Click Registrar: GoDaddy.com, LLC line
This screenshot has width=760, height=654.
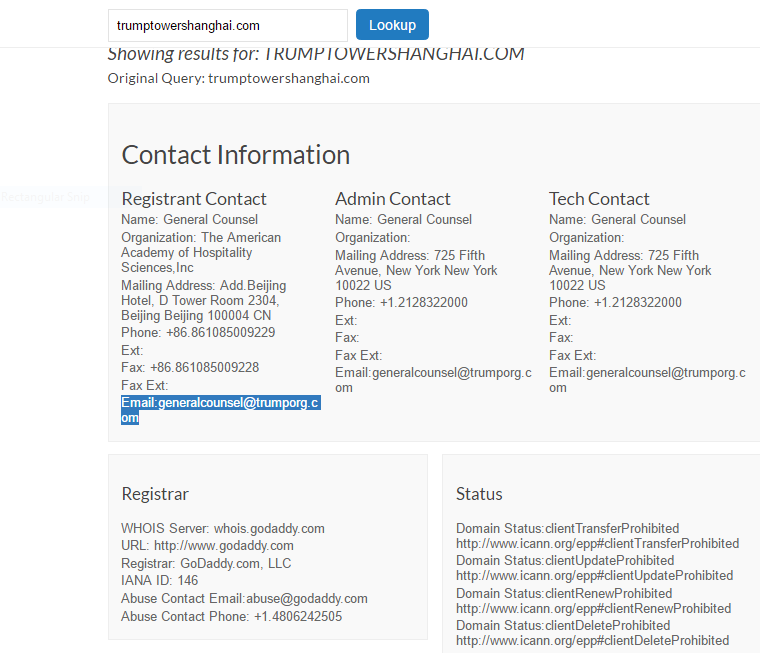point(206,563)
